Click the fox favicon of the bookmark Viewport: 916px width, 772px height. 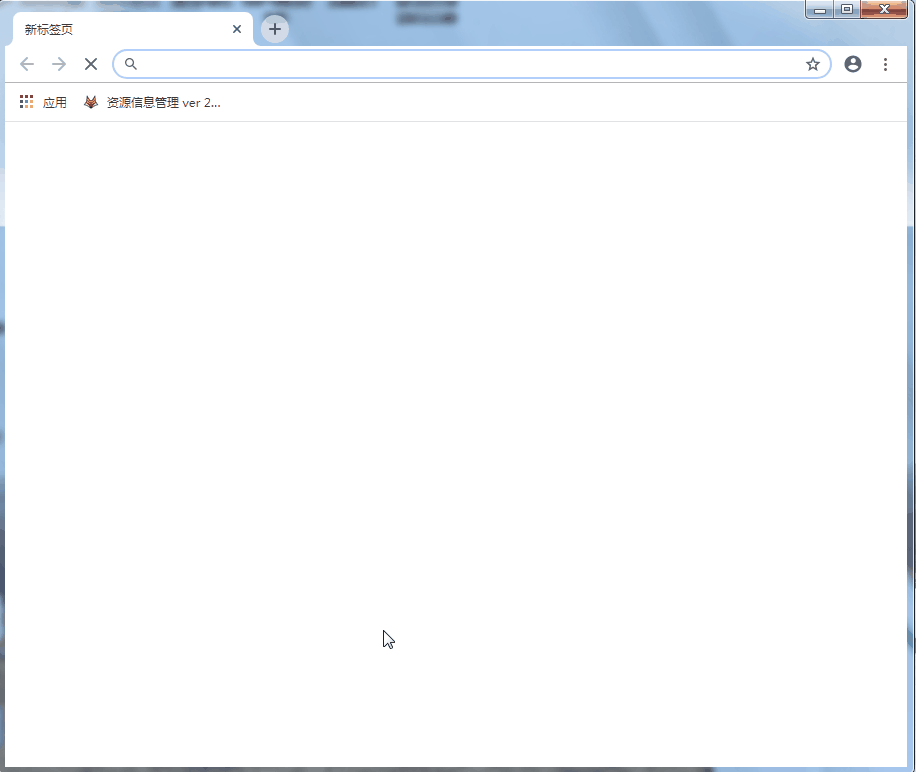91,102
